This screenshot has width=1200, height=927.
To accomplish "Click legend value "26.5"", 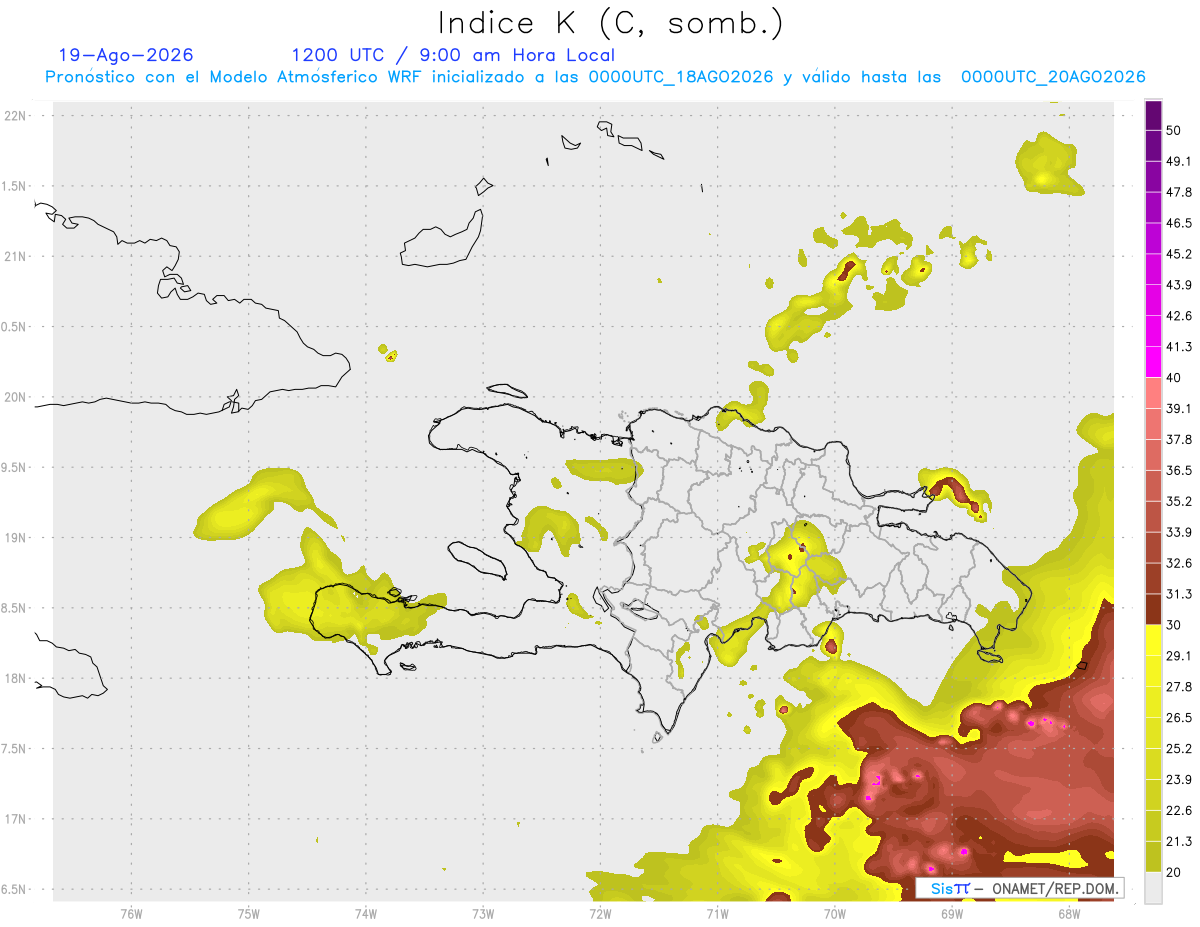I will [x=1178, y=718].
